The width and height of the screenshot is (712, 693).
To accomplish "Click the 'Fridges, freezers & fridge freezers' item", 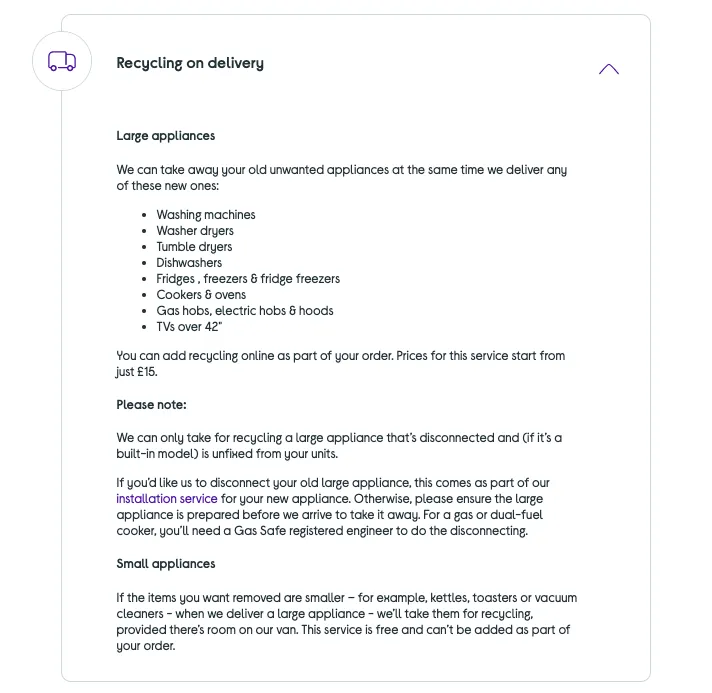I will (248, 279).
